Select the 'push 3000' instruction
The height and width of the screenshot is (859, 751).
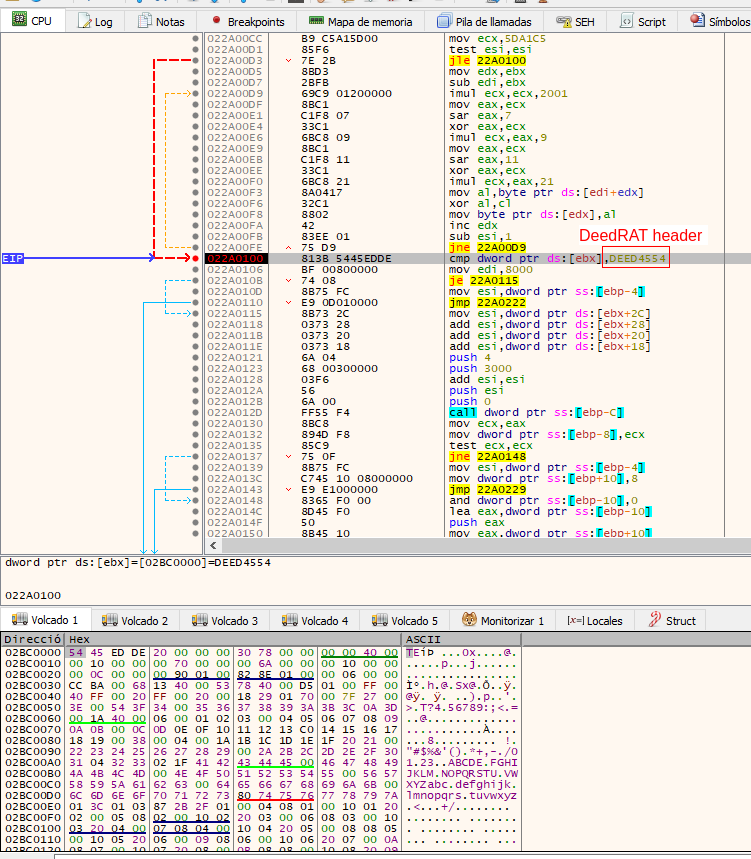480,369
